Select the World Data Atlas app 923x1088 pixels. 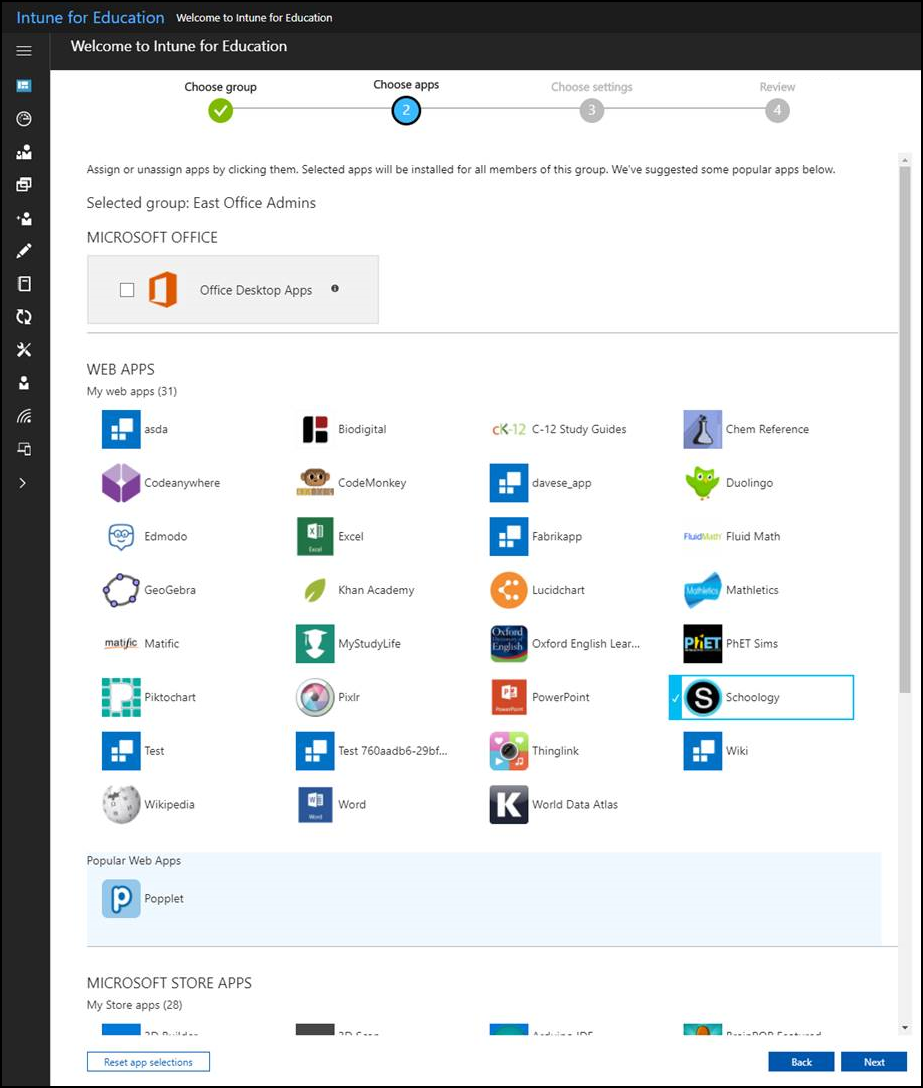point(554,804)
